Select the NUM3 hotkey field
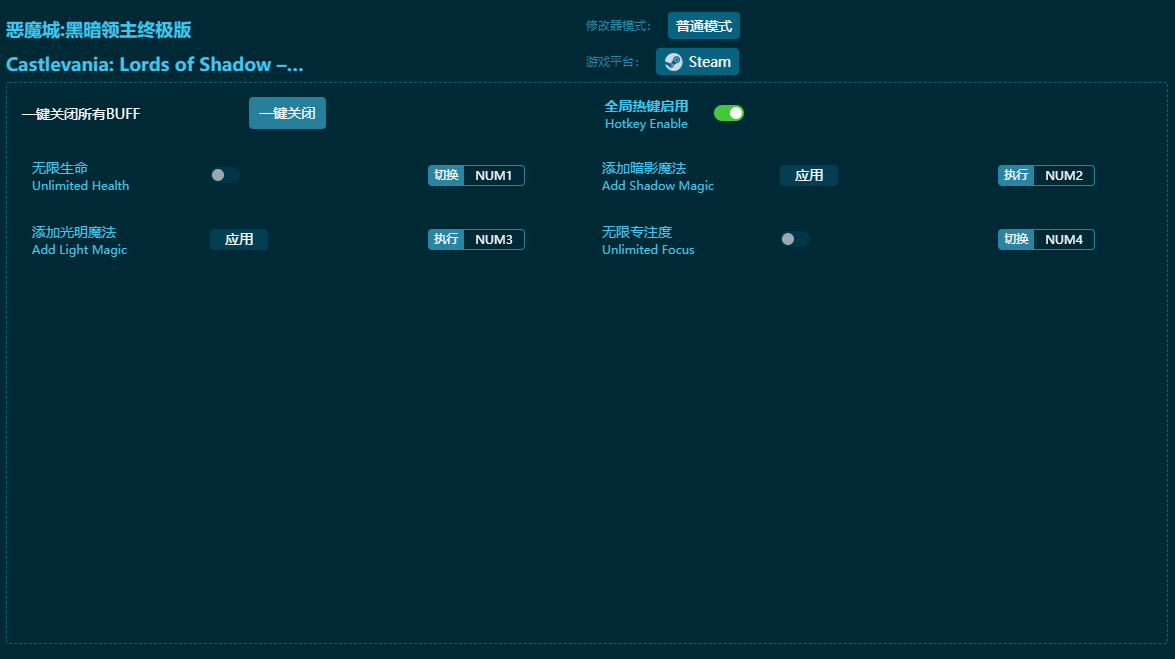The height and width of the screenshot is (659, 1175). (493, 240)
